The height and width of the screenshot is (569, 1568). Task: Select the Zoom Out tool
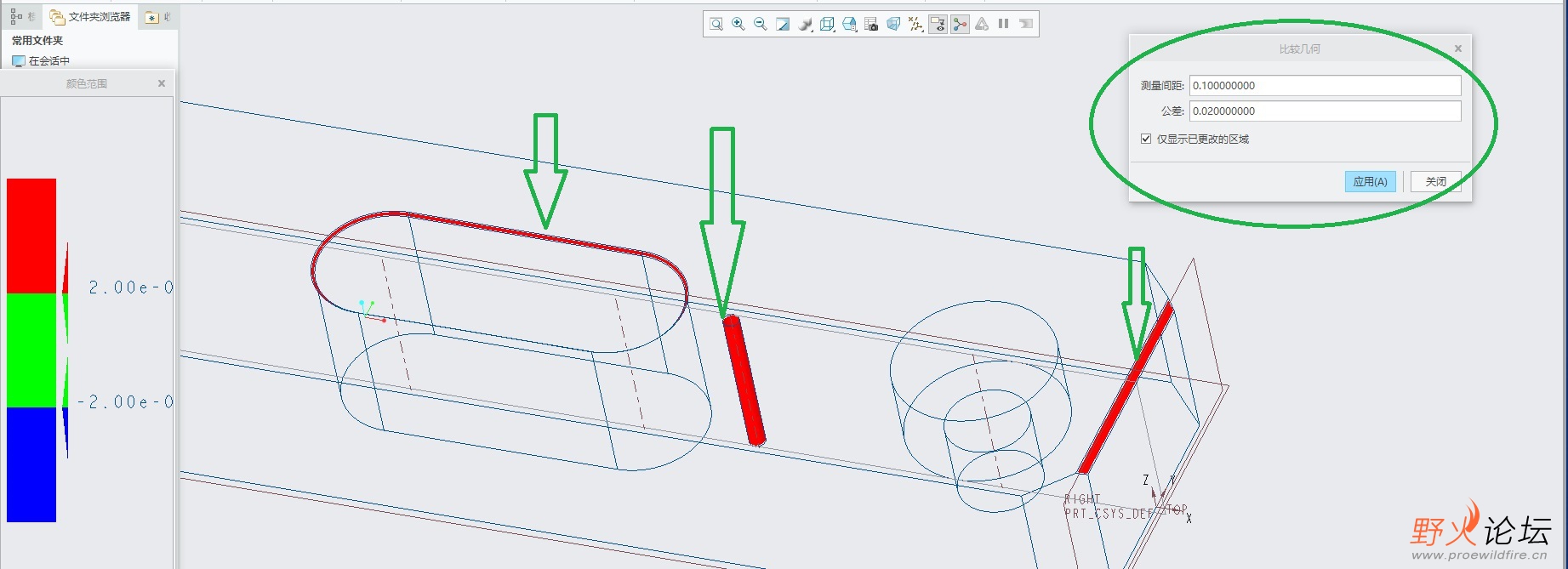(761, 24)
